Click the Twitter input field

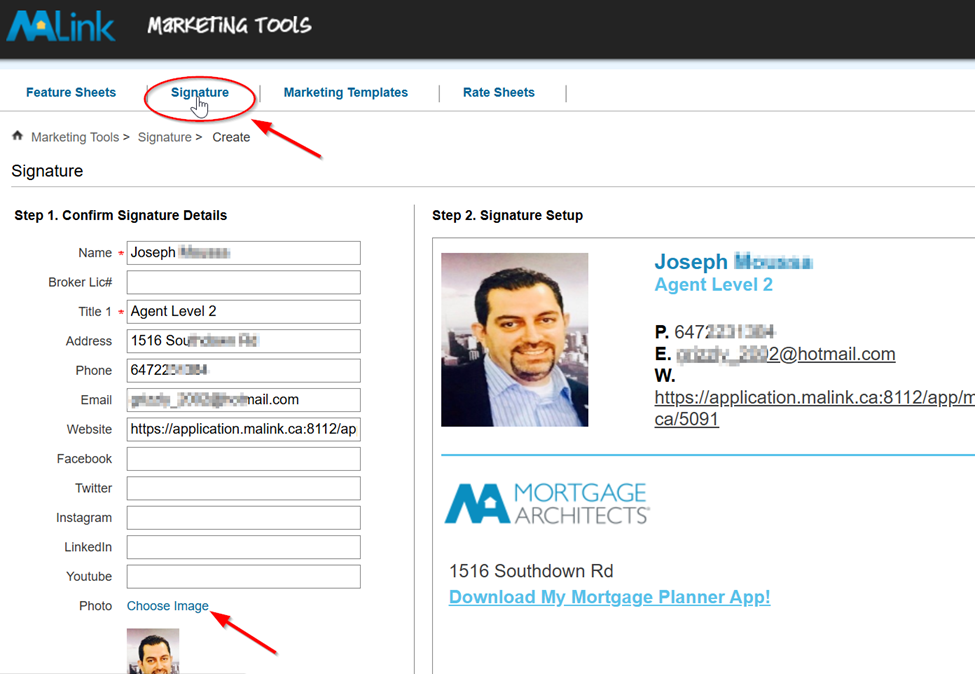click(244, 488)
